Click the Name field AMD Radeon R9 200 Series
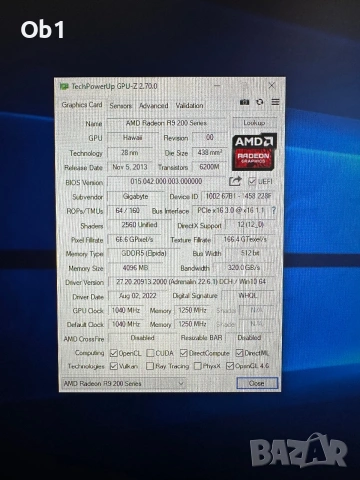 pyautogui.click(x=166, y=123)
